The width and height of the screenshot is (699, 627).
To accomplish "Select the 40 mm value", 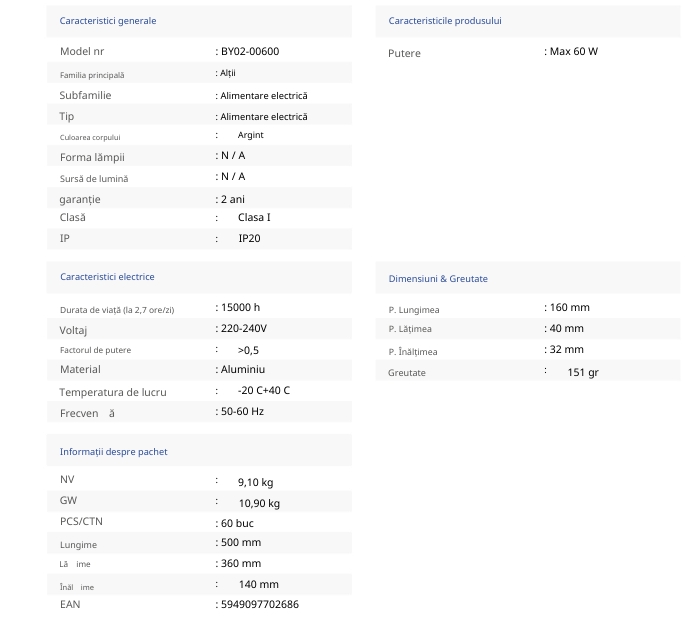I will click(x=567, y=329).
